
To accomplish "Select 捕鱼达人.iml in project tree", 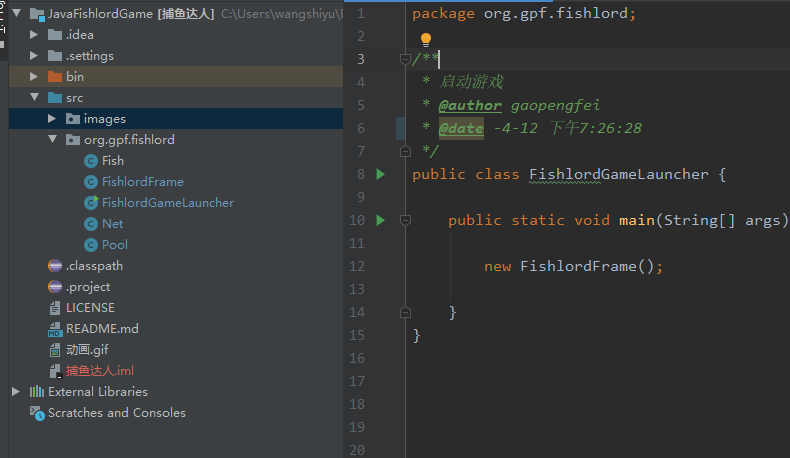I will pos(100,371).
